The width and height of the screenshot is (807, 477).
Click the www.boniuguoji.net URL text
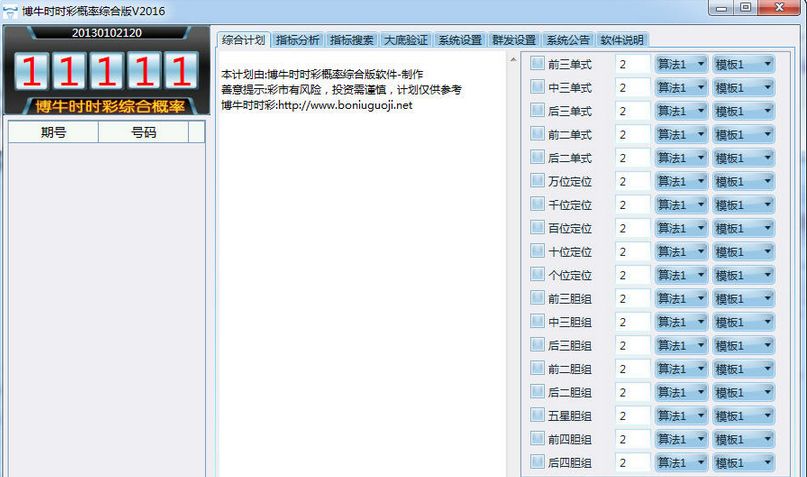[x=345, y=105]
